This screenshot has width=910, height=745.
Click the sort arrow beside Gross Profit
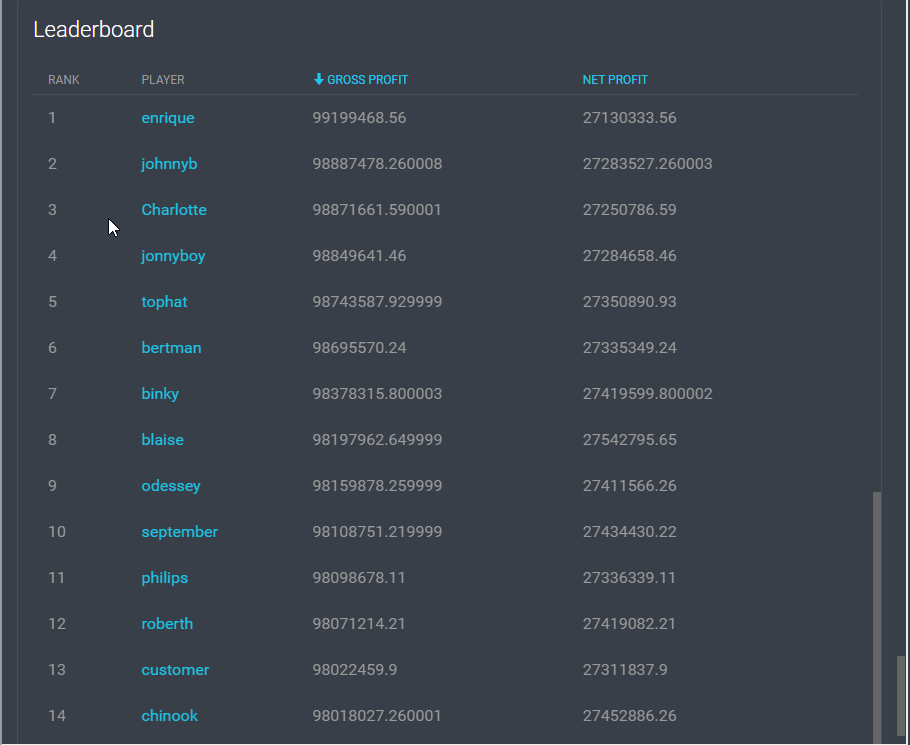318,79
